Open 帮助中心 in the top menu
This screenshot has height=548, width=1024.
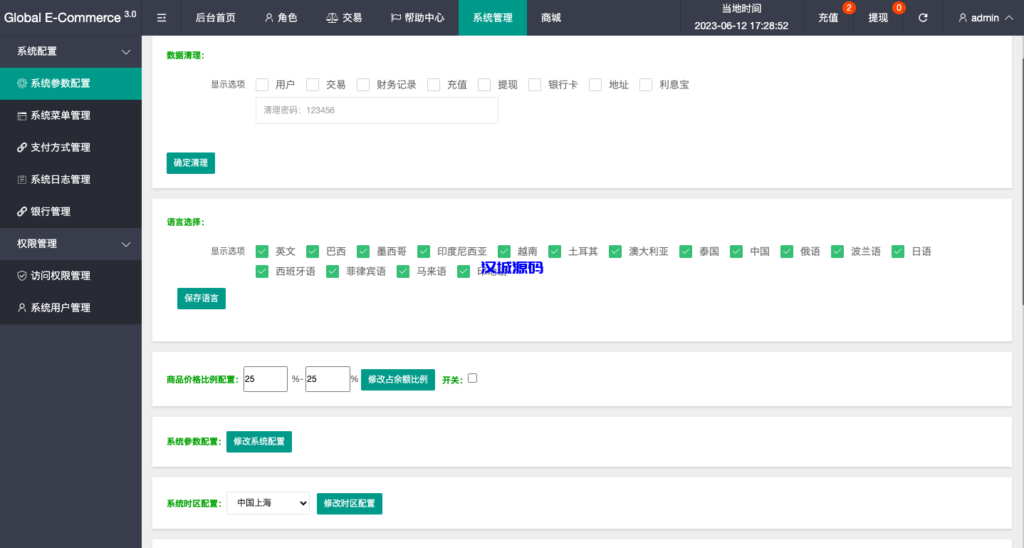pos(417,18)
